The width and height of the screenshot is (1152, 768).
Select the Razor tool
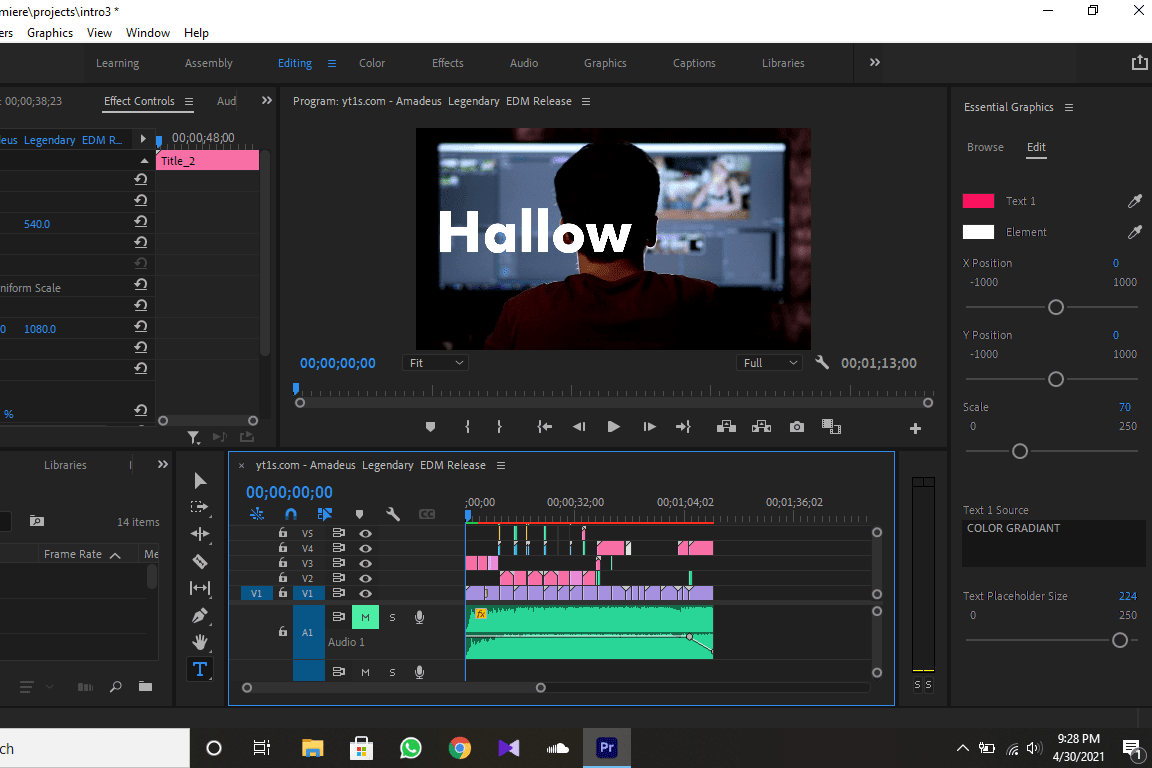coord(200,561)
